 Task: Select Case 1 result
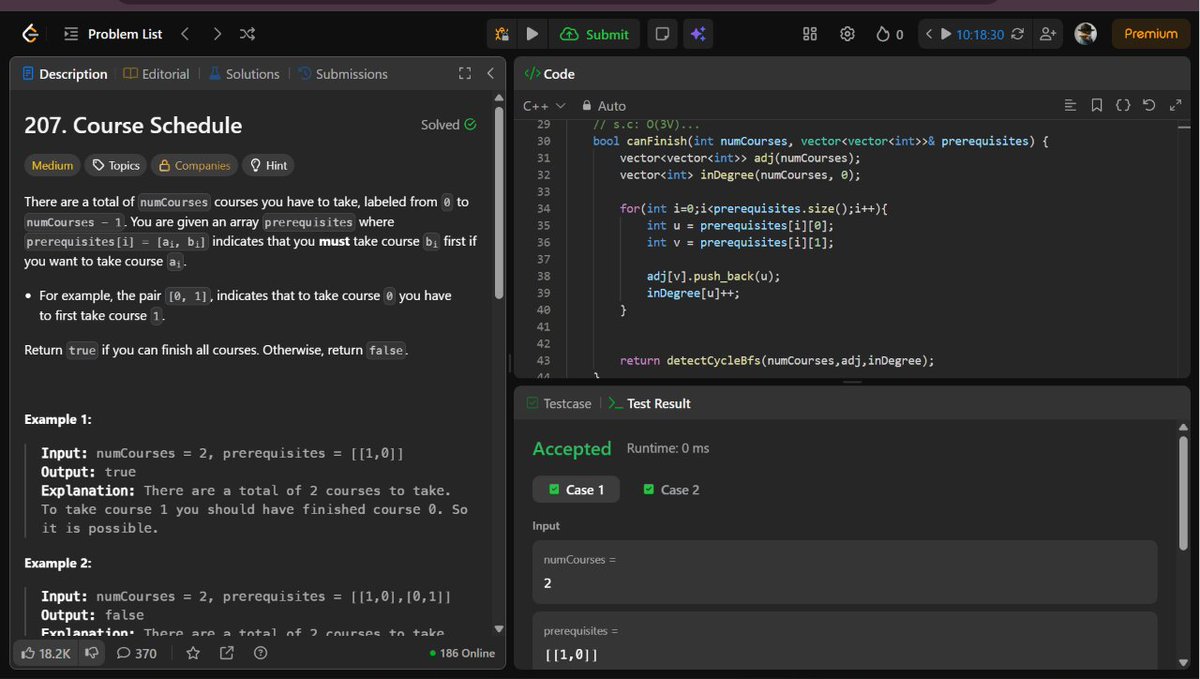[576, 489]
